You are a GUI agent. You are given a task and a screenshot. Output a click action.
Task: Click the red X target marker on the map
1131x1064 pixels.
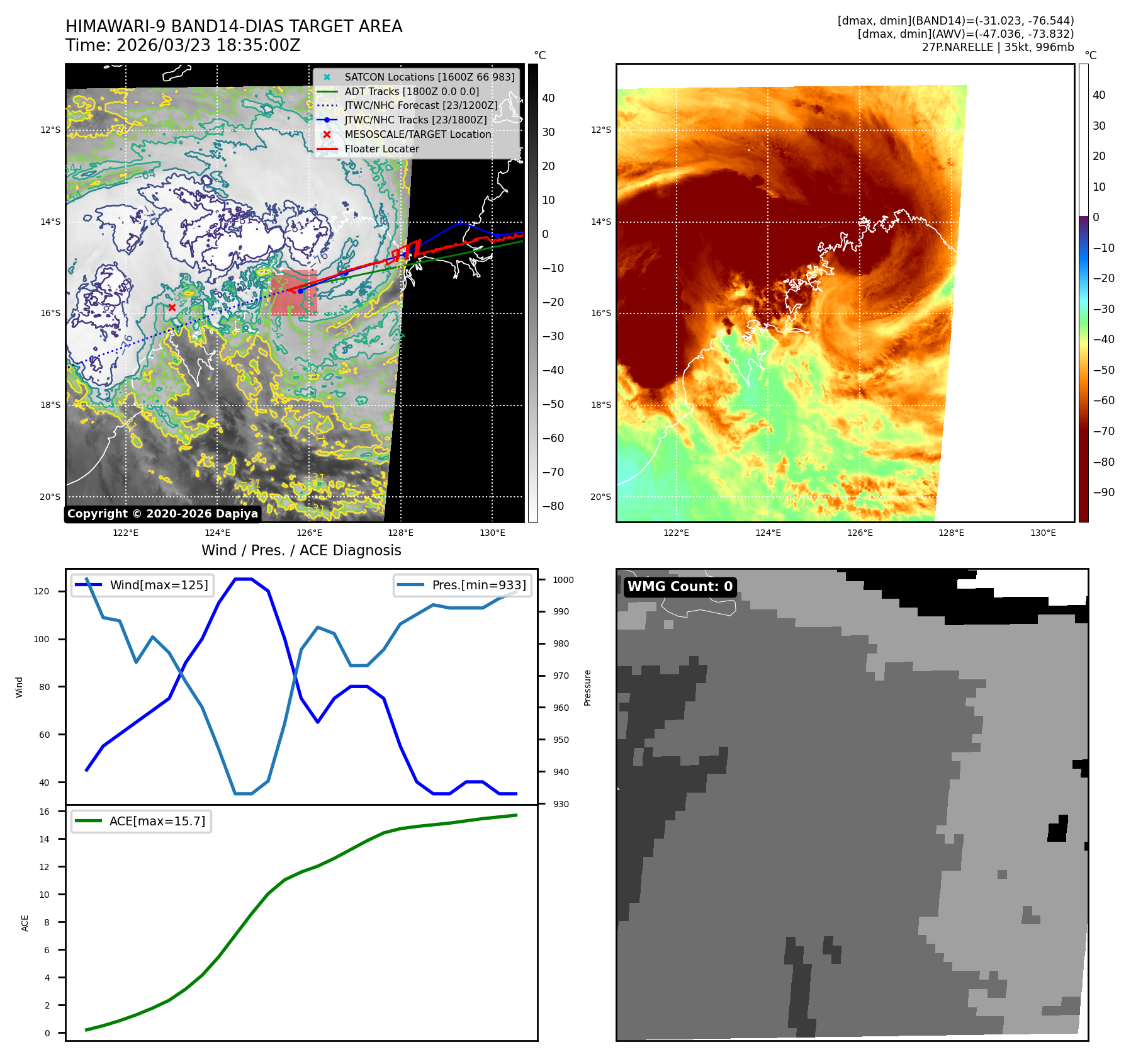coord(172,307)
